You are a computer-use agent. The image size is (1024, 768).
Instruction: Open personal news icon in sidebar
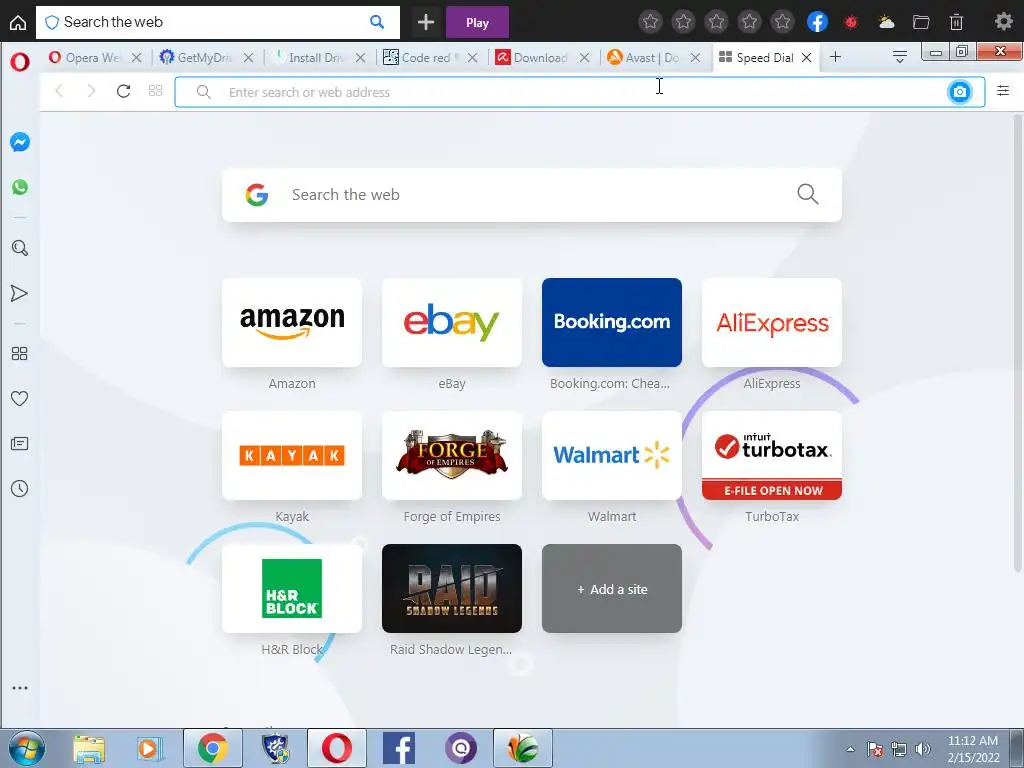click(x=20, y=444)
